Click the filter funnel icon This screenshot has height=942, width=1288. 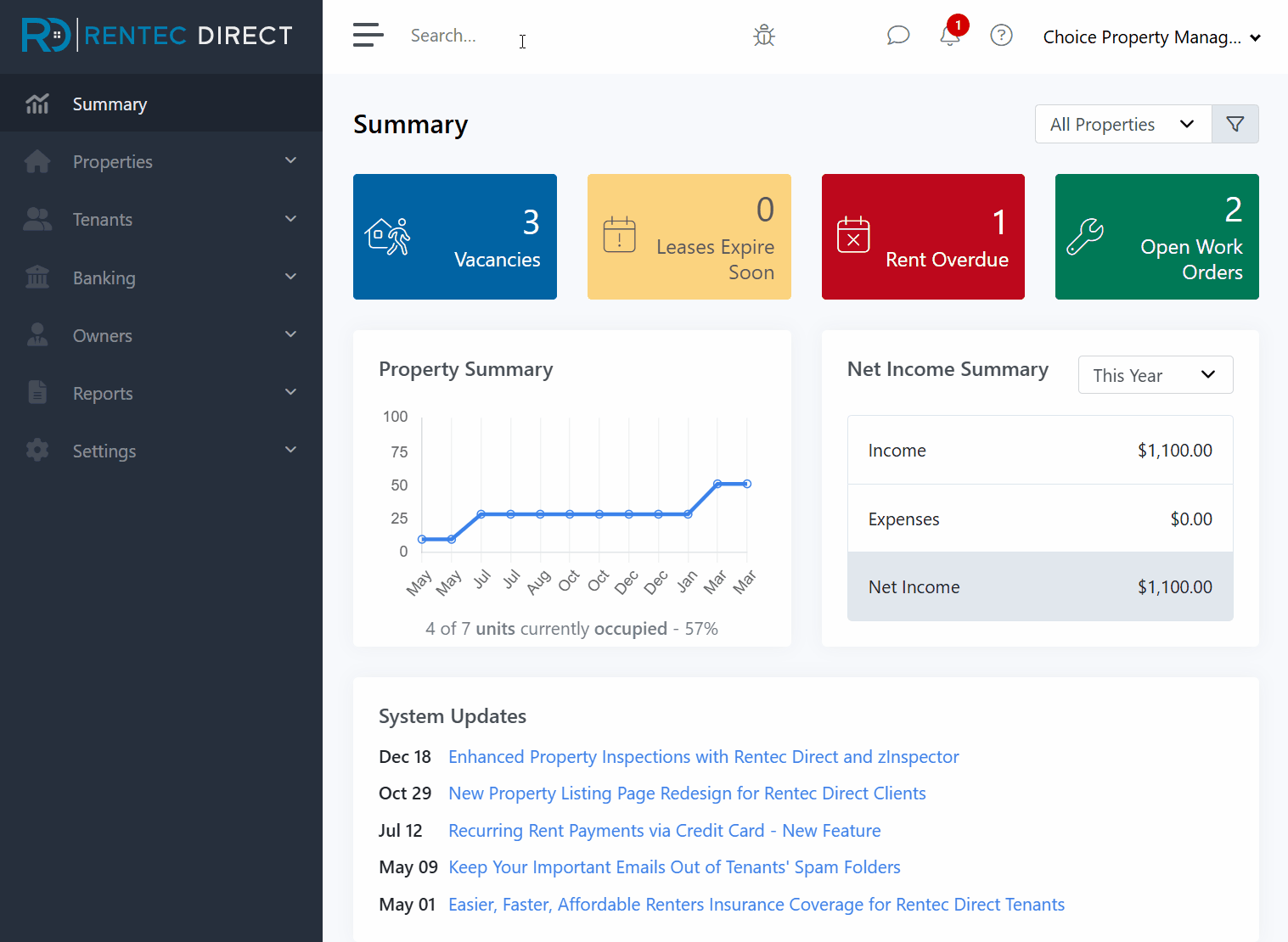[1235, 124]
